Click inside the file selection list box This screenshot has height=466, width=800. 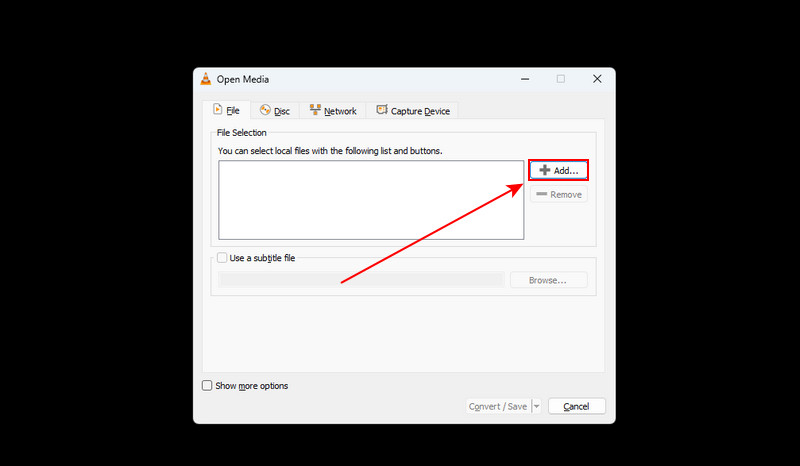[371, 200]
